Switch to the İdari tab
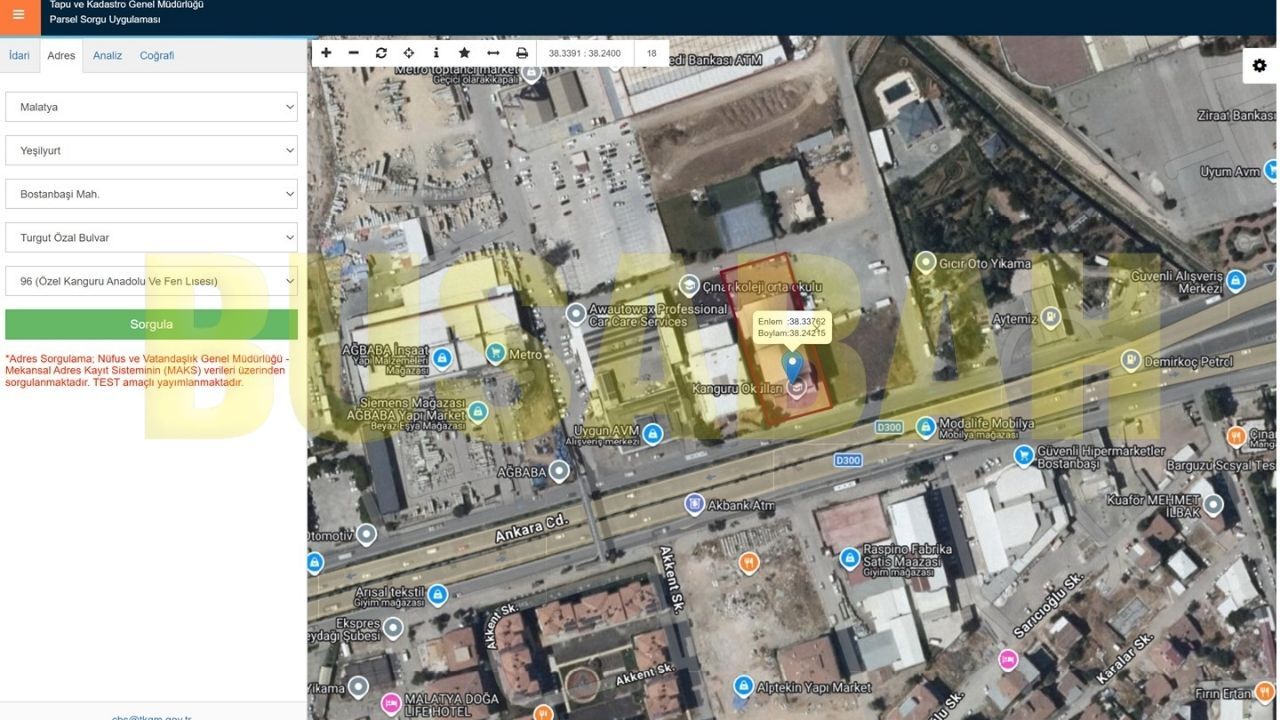The width and height of the screenshot is (1280, 720). [x=19, y=56]
